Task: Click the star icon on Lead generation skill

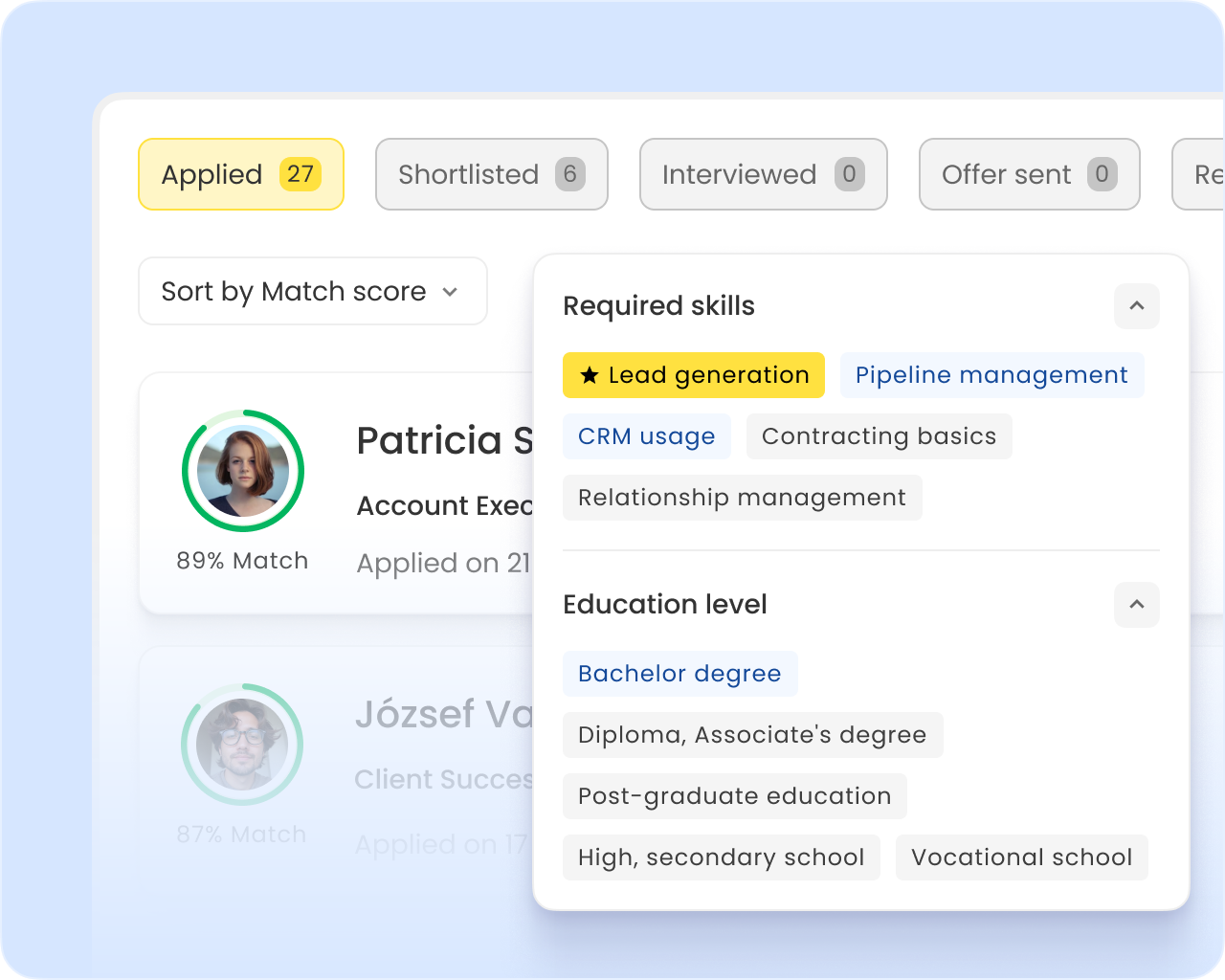Action: click(590, 375)
